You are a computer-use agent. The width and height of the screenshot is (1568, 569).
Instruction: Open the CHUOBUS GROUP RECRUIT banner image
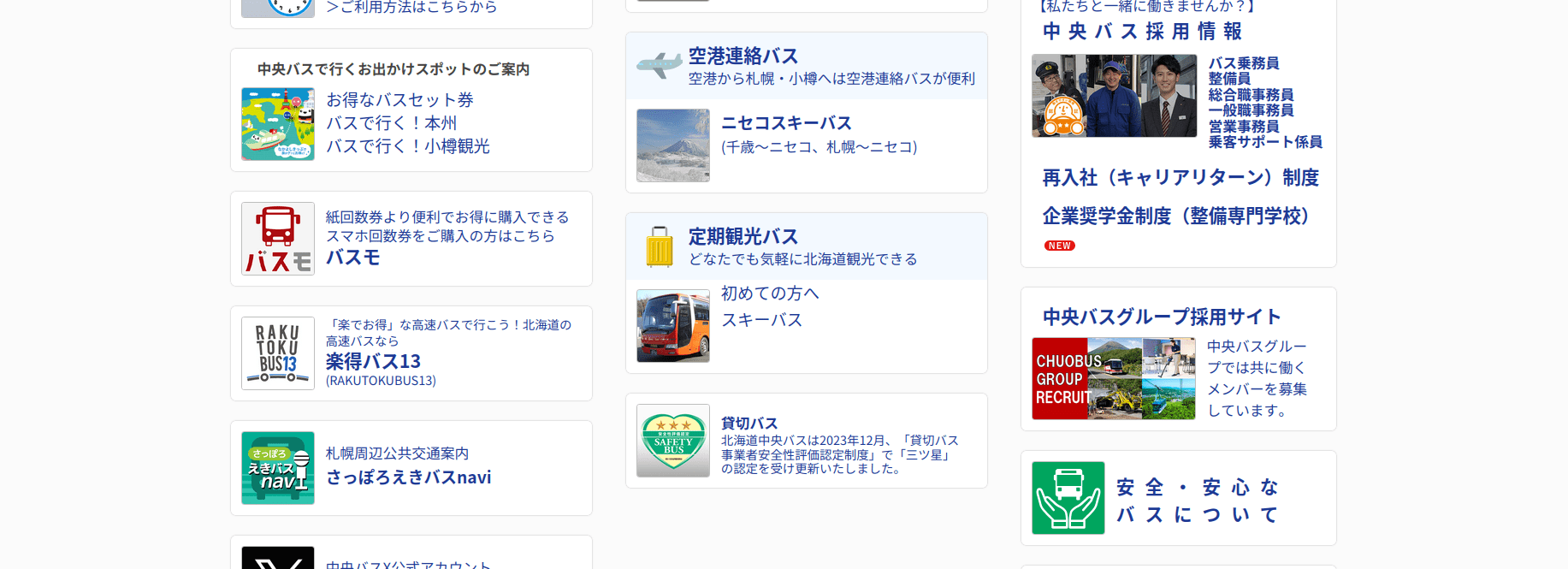(1113, 378)
